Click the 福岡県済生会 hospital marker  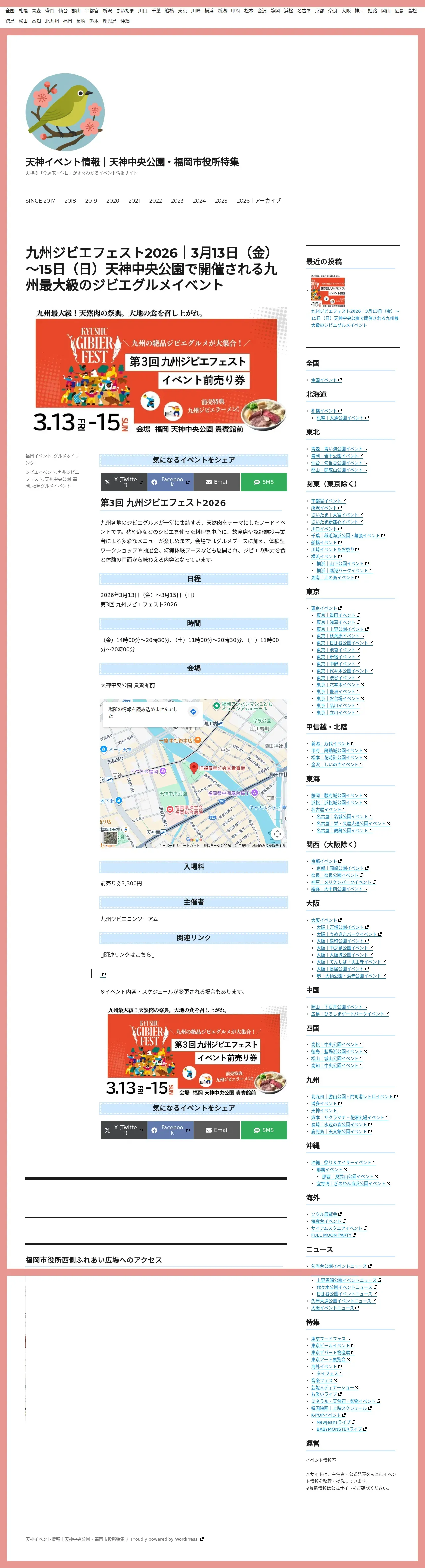coord(170,810)
